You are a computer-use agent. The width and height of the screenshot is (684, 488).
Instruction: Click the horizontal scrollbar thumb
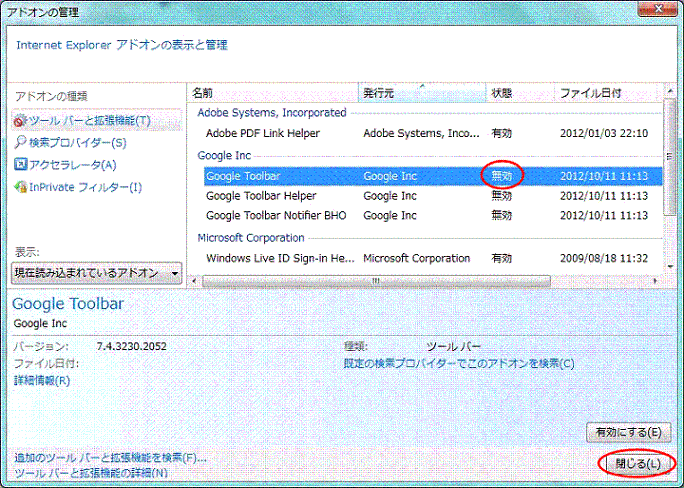pyautogui.click(x=376, y=281)
